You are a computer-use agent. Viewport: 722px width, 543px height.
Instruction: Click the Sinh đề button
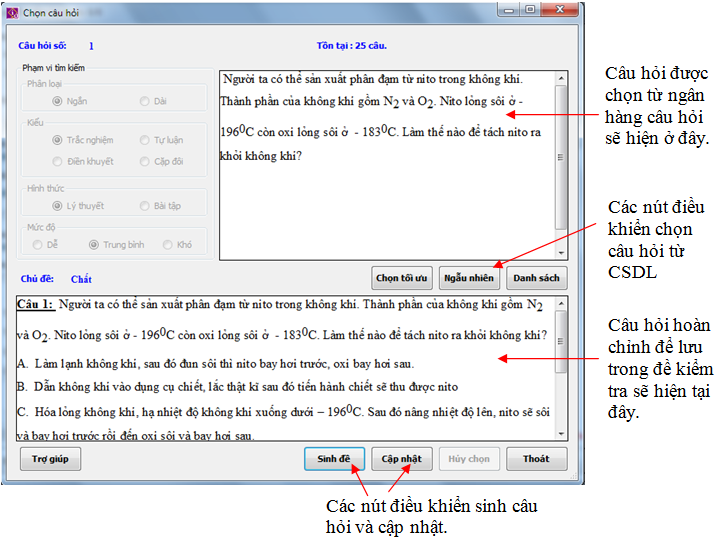tap(334, 459)
